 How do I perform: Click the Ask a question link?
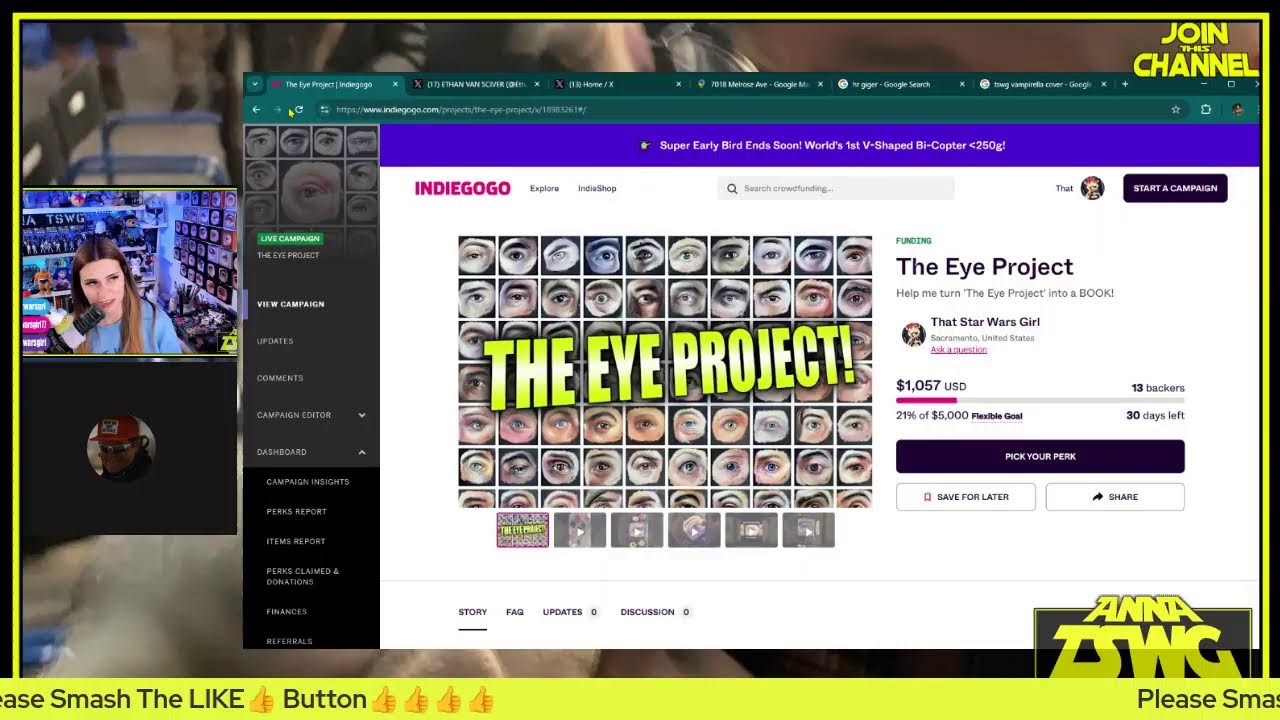tap(958, 350)
